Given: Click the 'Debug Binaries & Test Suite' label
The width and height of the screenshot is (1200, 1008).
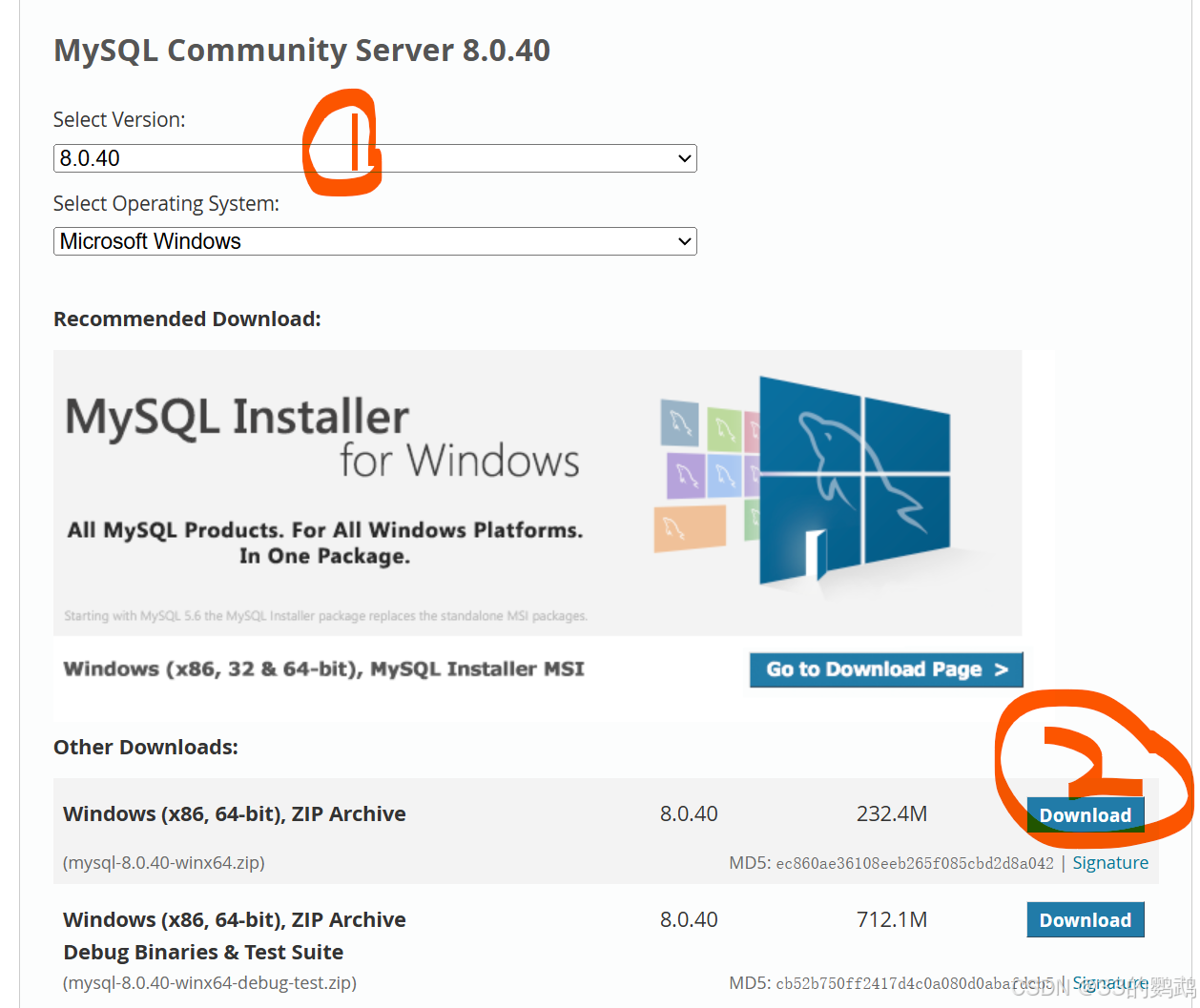Looking at the screenshot, I should pos(203,952).
